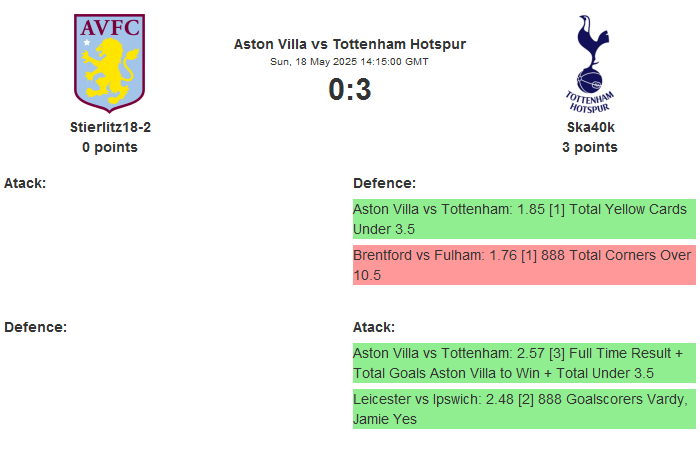
Task: Click the Tottenham Hotspur wordmark under the cockerel
Action: (x=589, y=100)
